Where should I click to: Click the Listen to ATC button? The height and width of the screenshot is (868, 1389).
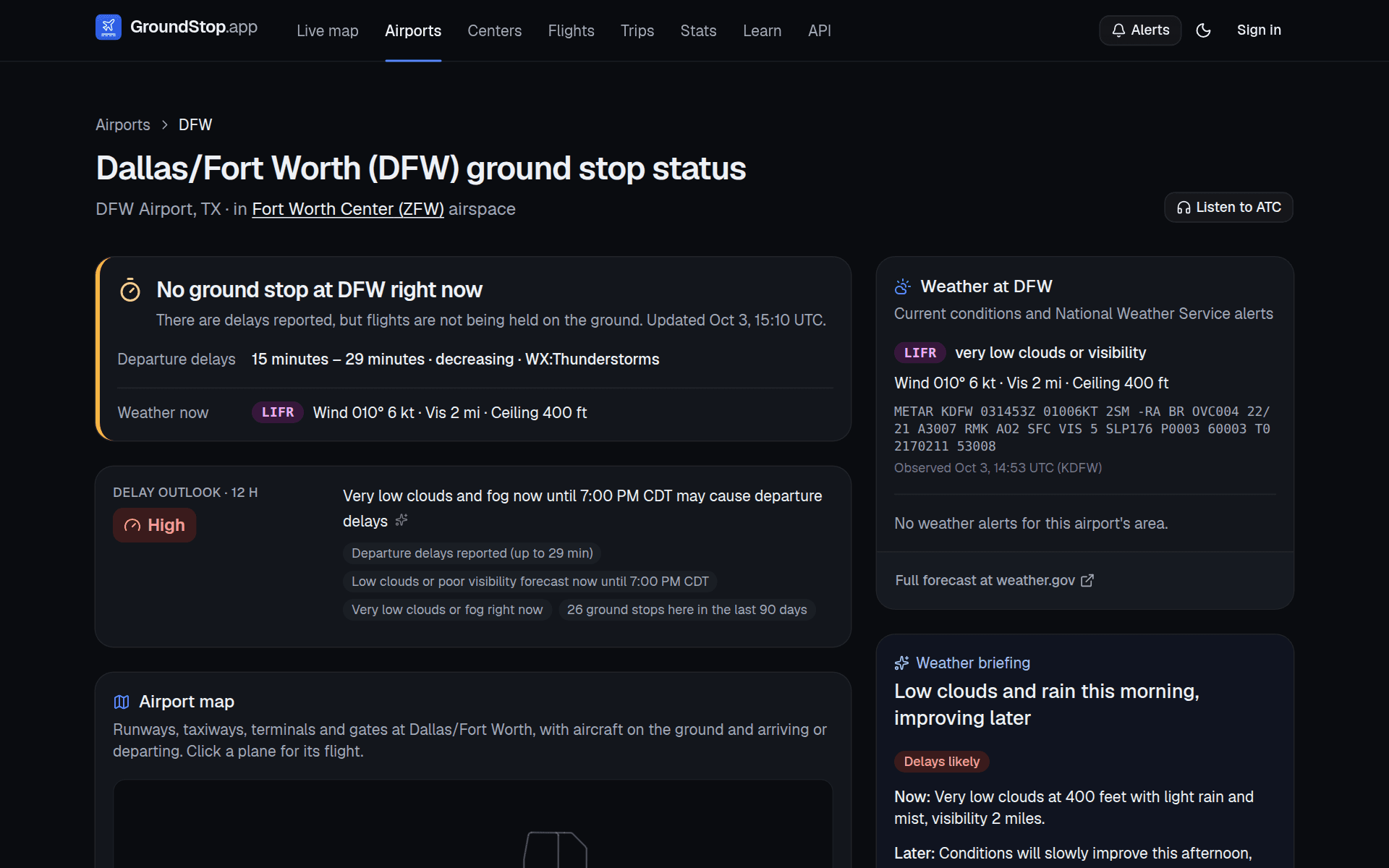click(x=1228, y=208)
